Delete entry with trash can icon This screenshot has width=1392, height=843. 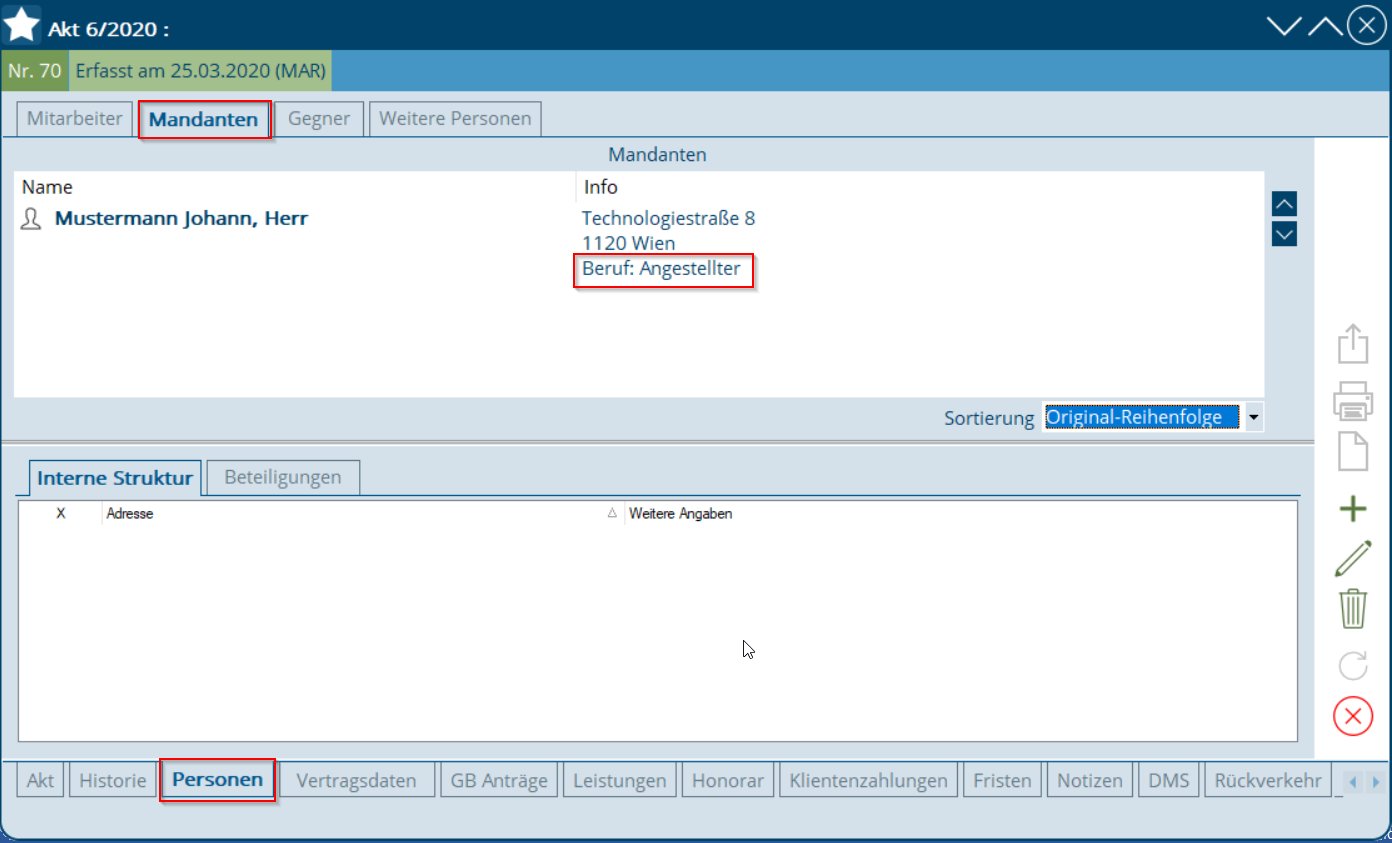1352,608
